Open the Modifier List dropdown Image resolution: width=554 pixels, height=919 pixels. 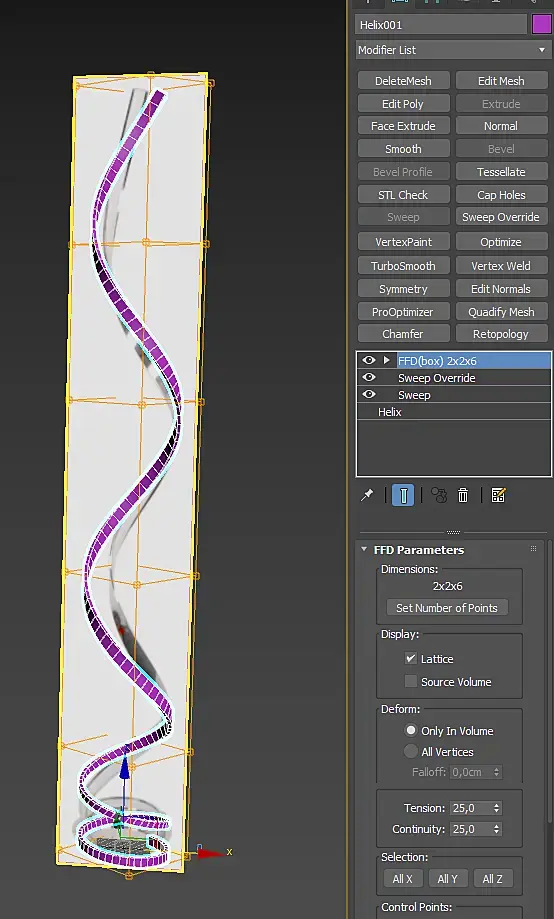pyautogui.click(x=453, y=50)
